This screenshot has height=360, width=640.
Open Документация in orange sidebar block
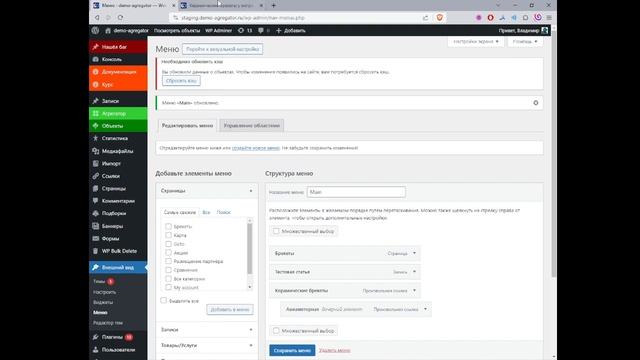(118, 72)
